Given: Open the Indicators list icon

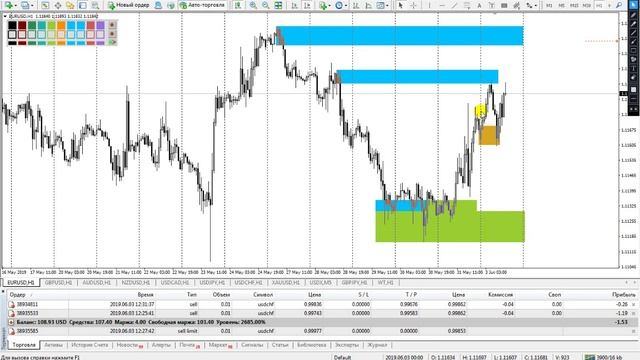Looking at the screenshot, I should click(x=323, y=5).
